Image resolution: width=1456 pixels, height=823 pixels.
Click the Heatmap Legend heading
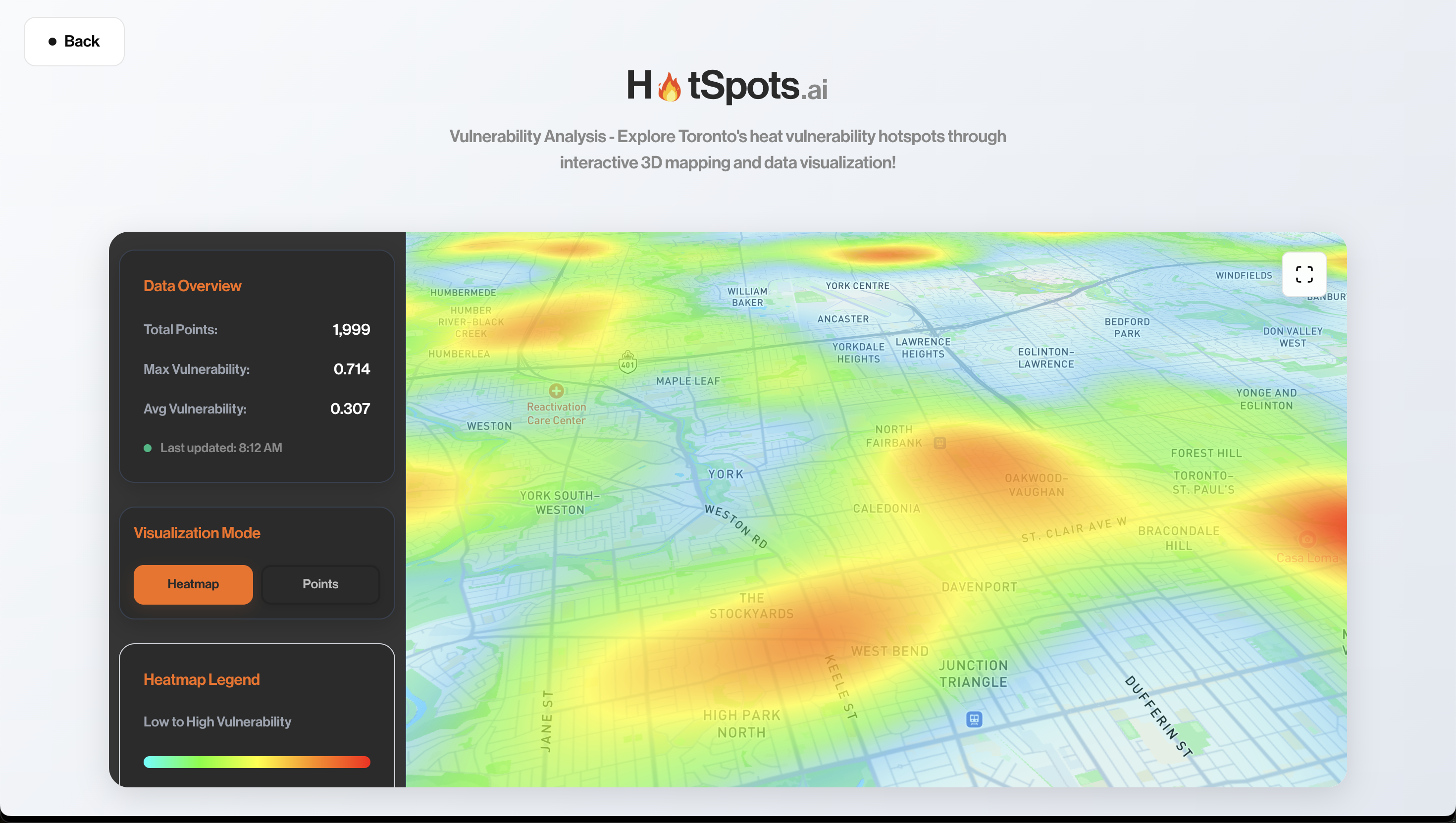coord(201,679)
